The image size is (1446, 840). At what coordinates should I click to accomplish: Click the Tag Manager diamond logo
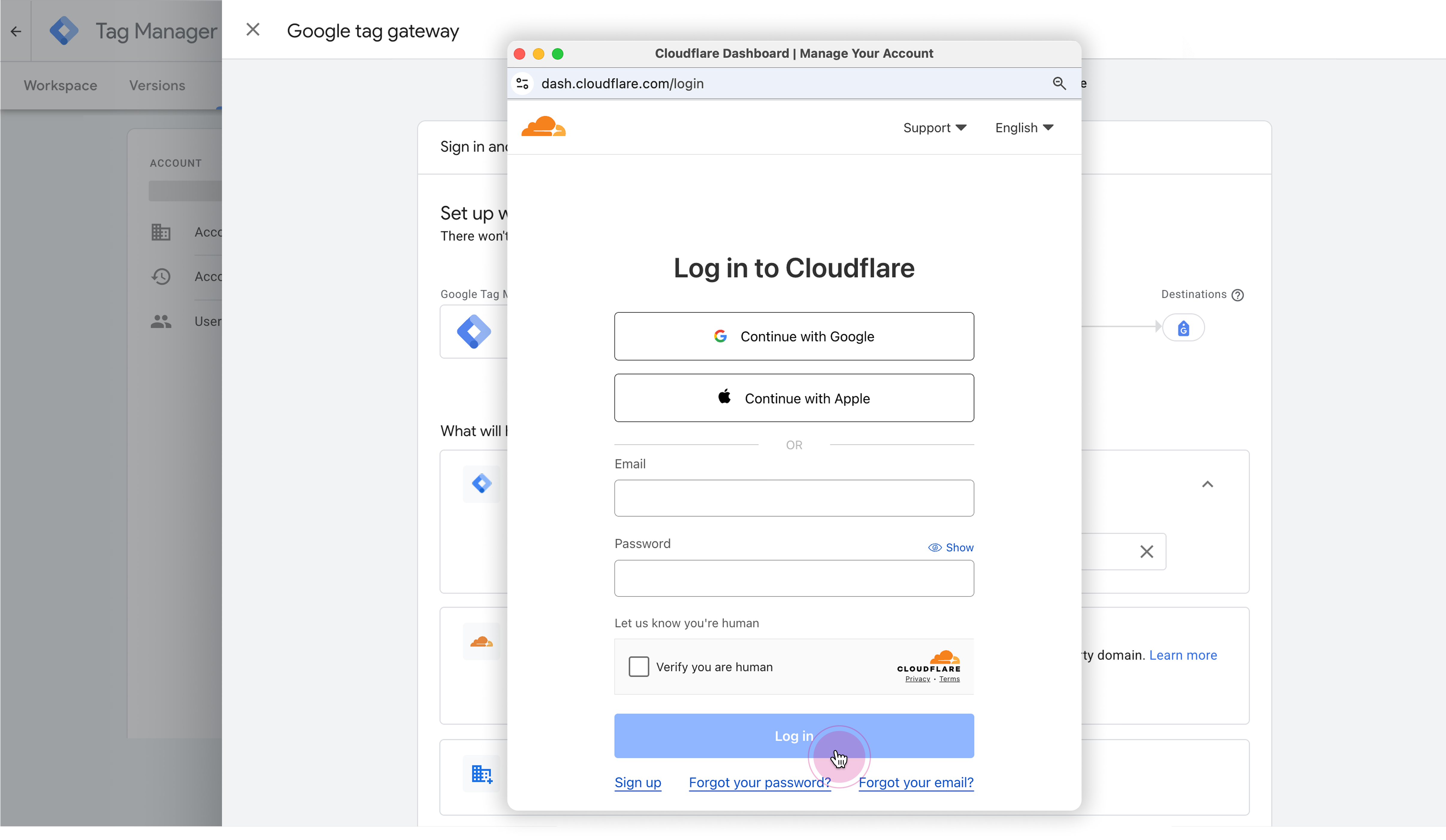[x=64, y=31]
